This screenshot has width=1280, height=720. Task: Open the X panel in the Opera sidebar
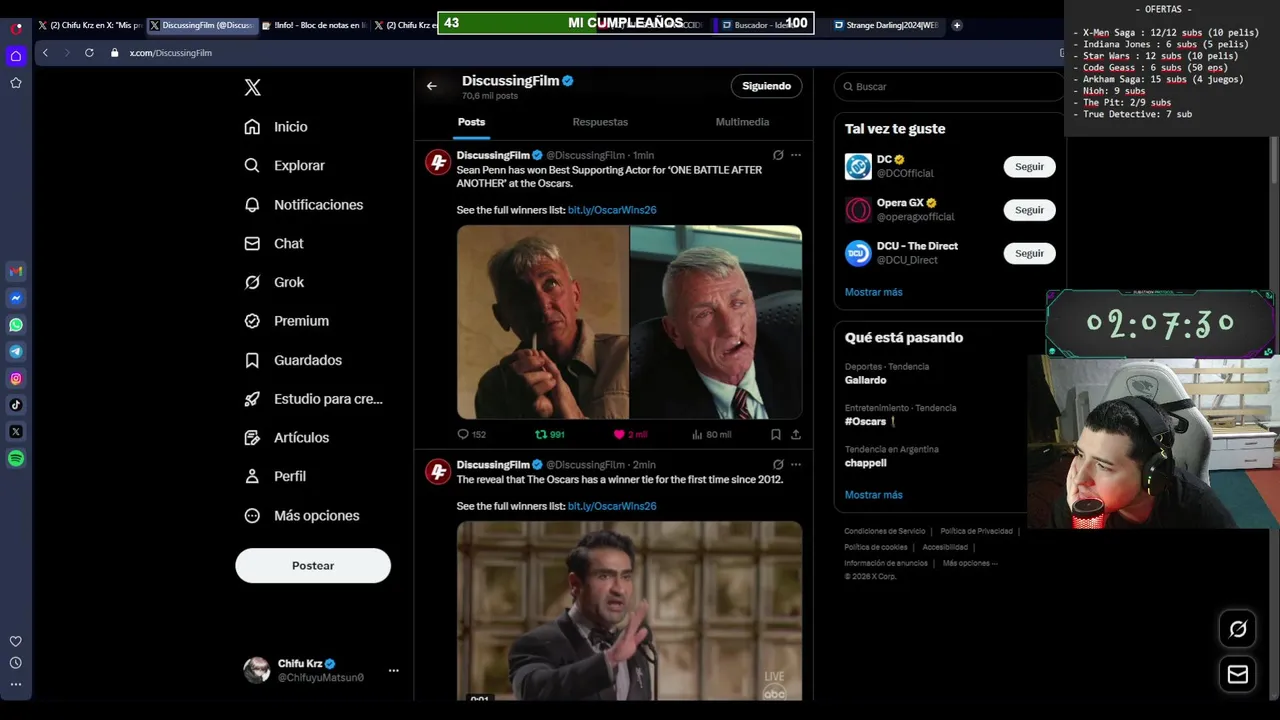[x=16, y=432]
